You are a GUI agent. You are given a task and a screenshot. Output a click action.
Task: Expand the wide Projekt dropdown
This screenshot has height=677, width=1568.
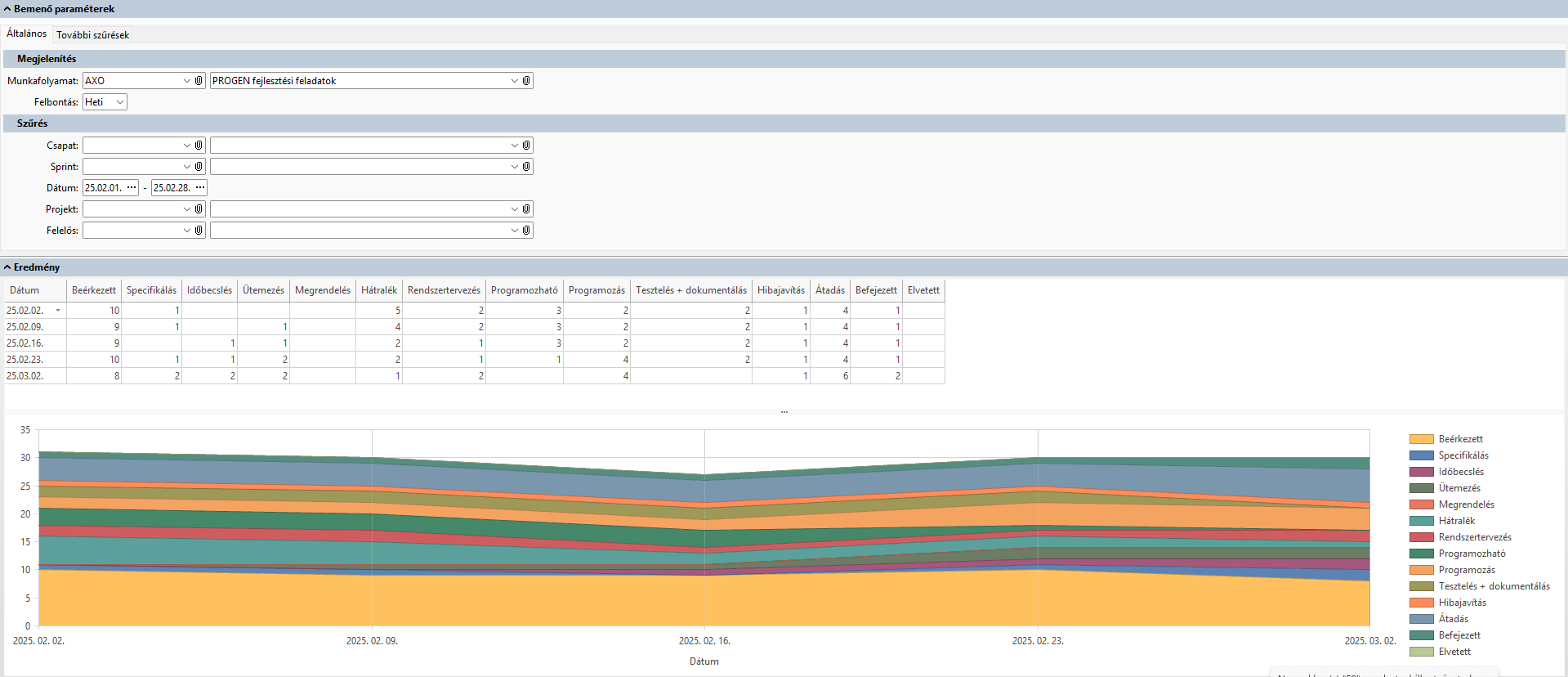click(514, 209)
